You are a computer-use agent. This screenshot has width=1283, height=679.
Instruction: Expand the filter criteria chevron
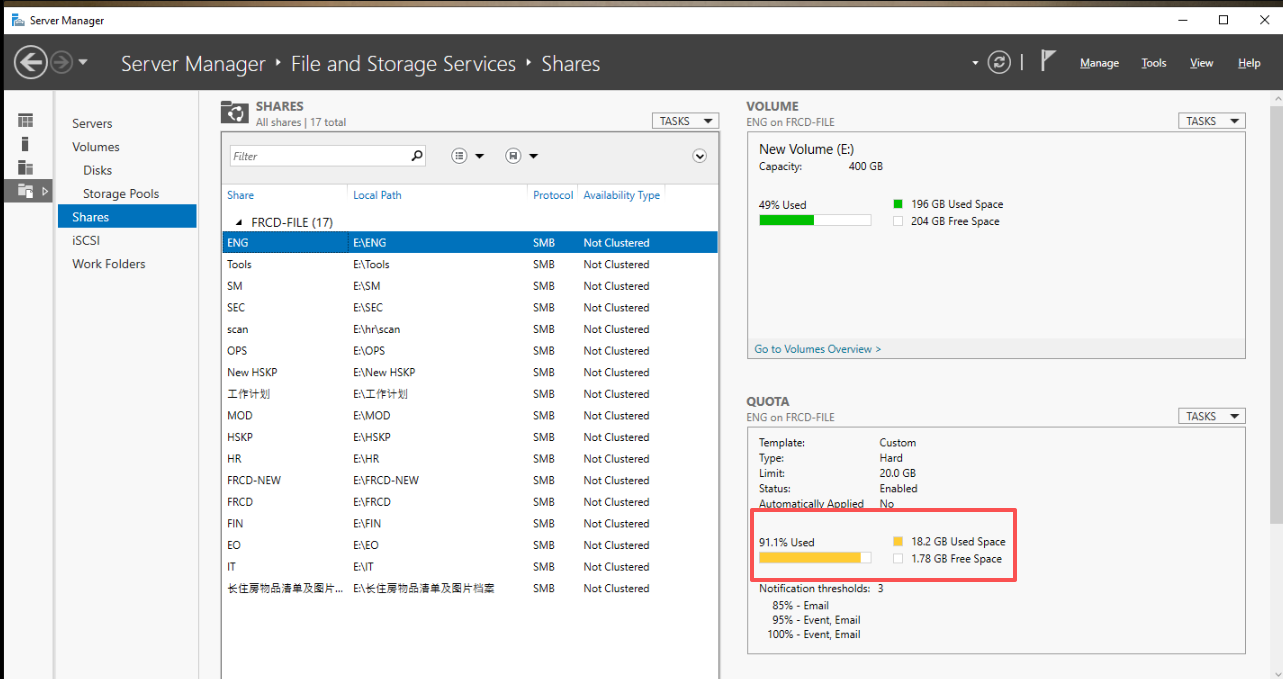click(x=700, y=156)
